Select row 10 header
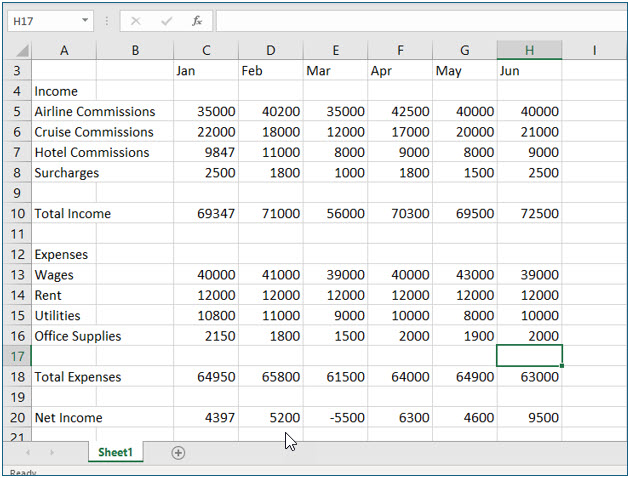Image resolution: width=628 pixels, height=478 pixels. pos(17,213)
